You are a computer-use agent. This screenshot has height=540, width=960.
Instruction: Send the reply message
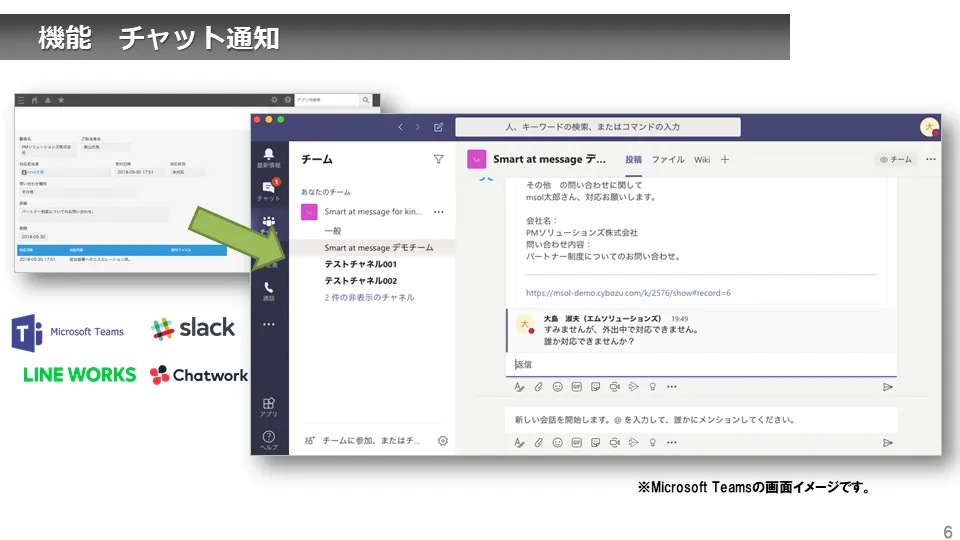[887, 387]
